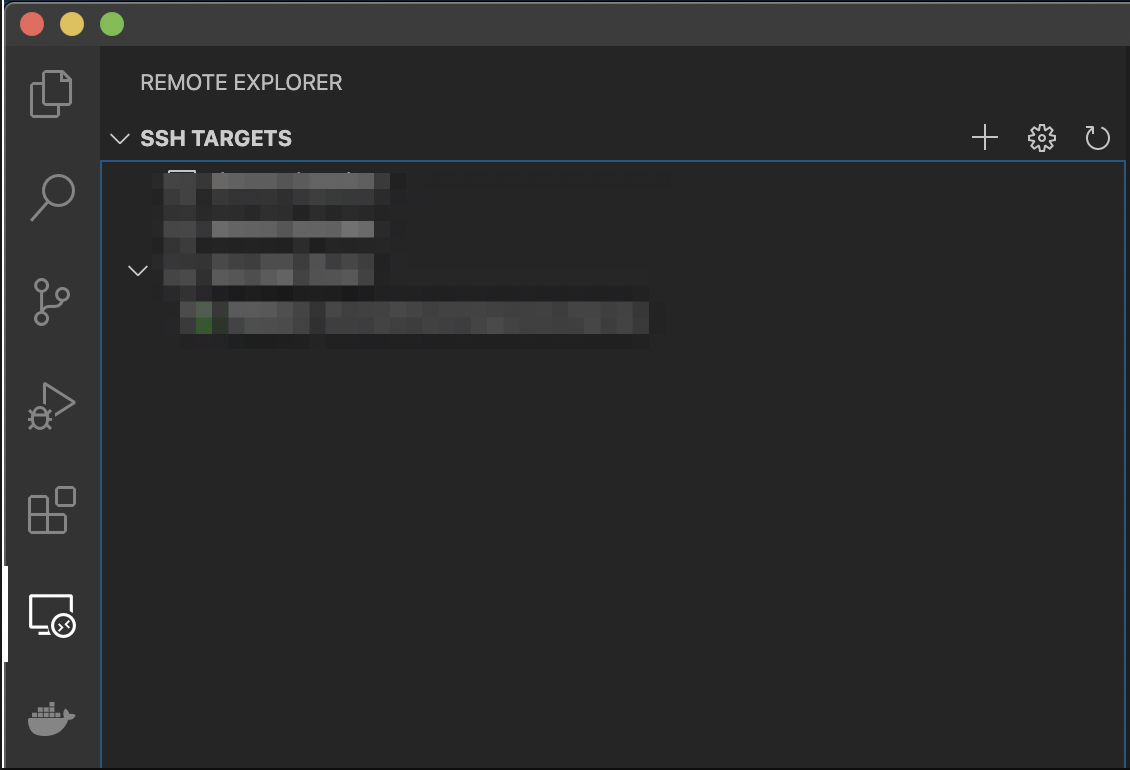Screen dimensions: 1130x770
Task: Open the Run and Debug view
Action: click(x=52, y=405)
